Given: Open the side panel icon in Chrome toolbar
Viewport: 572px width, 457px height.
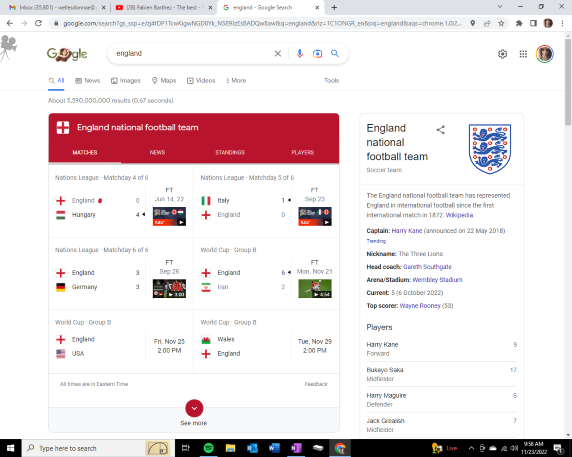Looking at the screenshot, I should (533, 23).
